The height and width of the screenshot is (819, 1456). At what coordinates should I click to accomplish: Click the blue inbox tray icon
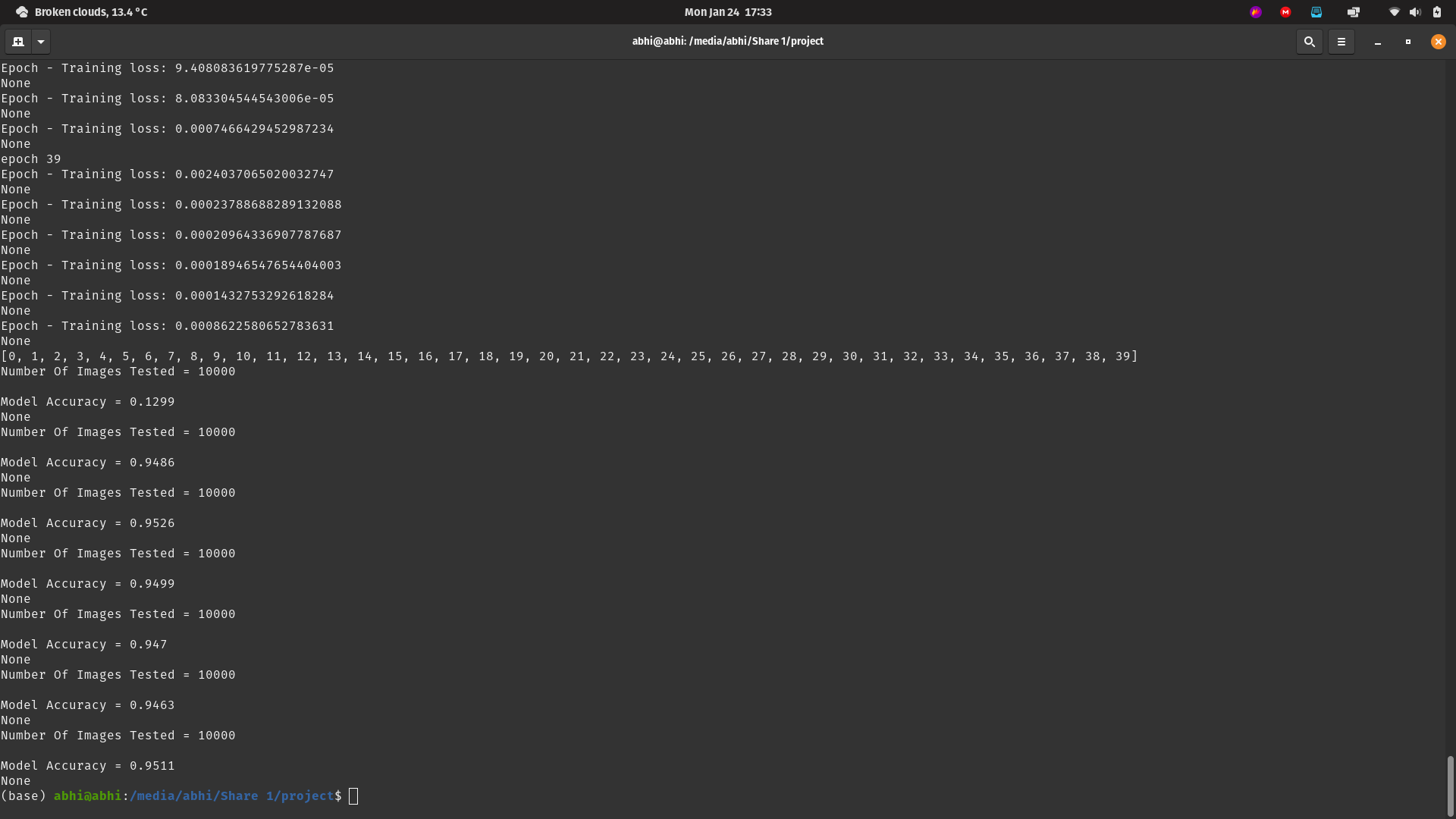[x=1316, y=12]
